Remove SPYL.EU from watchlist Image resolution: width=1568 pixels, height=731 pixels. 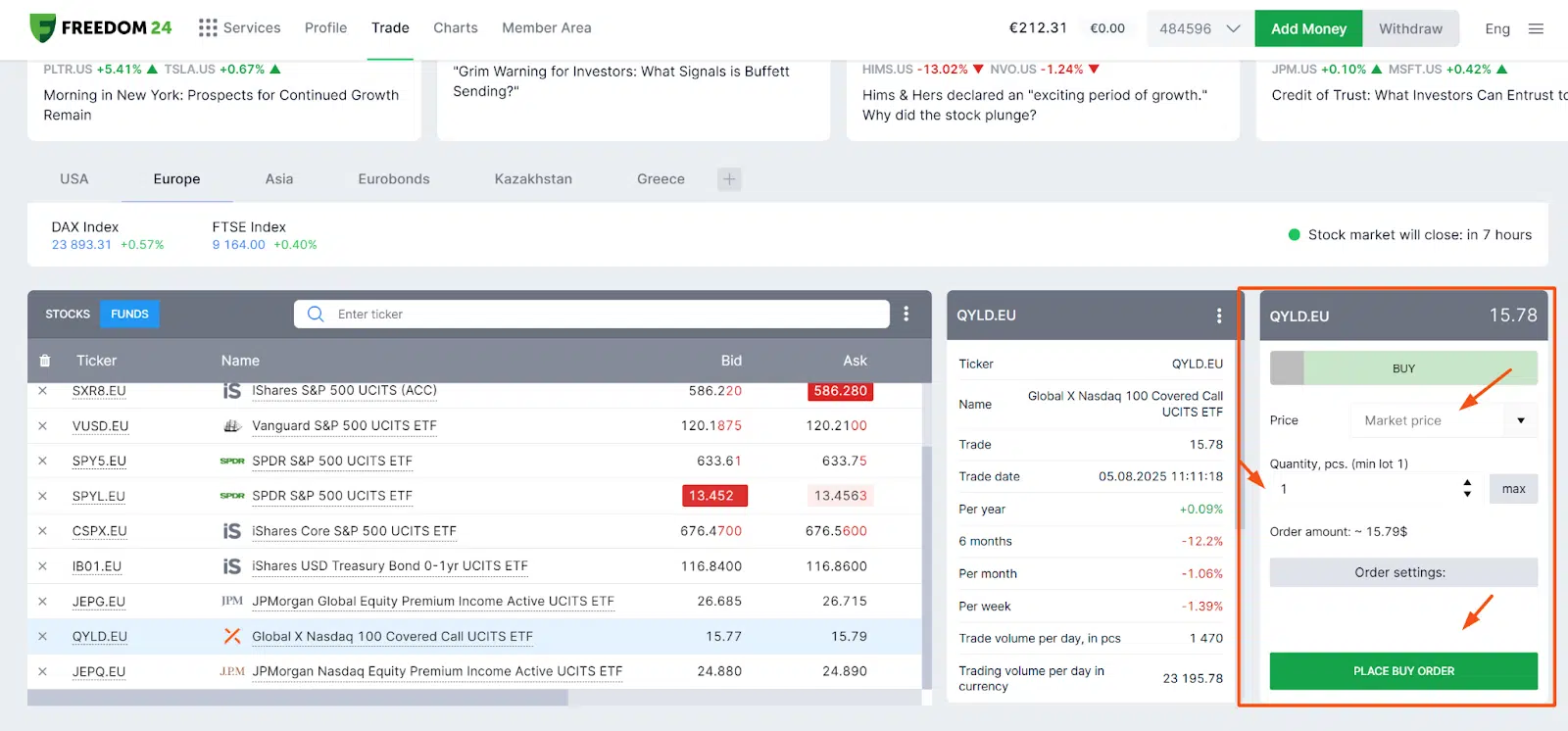42,496
